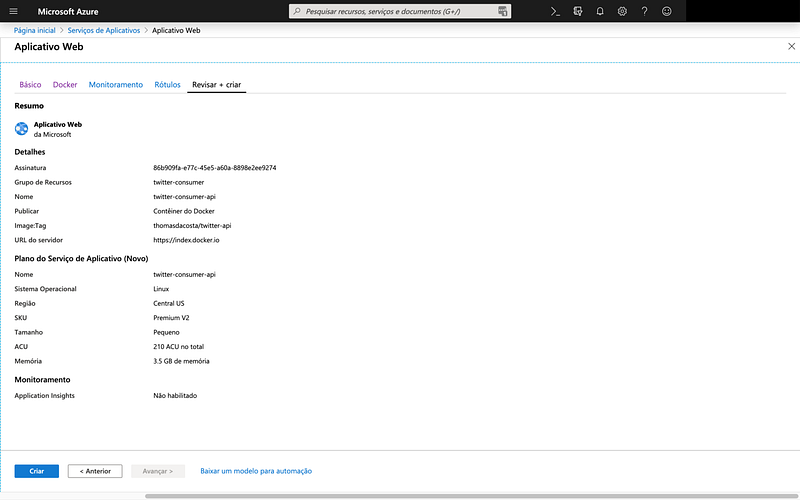The height and width of the screenshot is (500, 800).
Task: Switch to the Rótulos tab
Action: click(x=167, y=85)
